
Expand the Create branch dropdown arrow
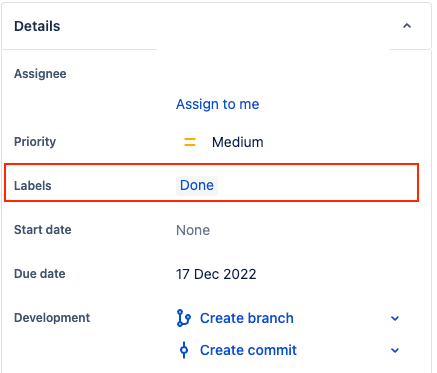(x=395, y=318)
